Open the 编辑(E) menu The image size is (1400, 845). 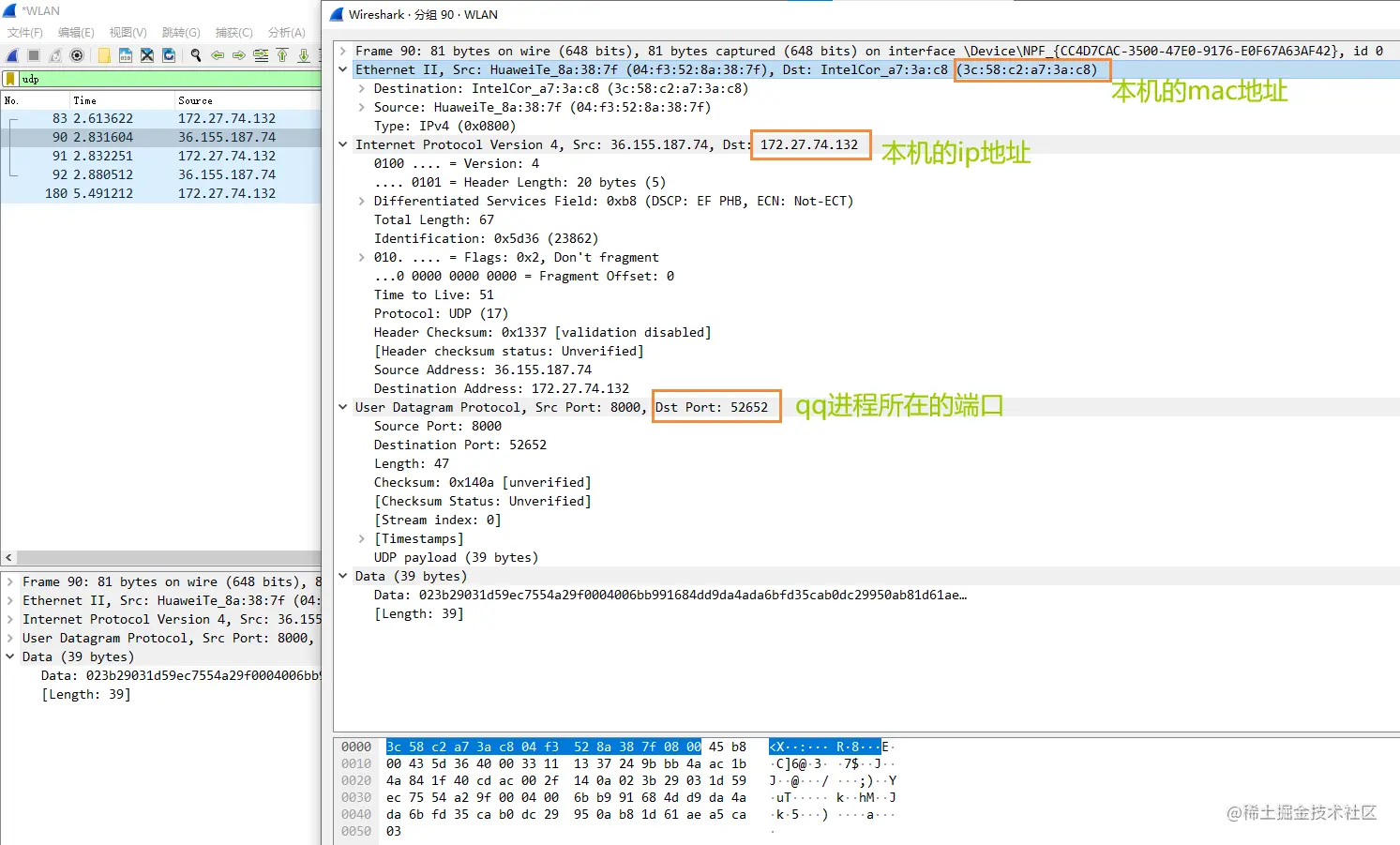(x=76, y=33)
